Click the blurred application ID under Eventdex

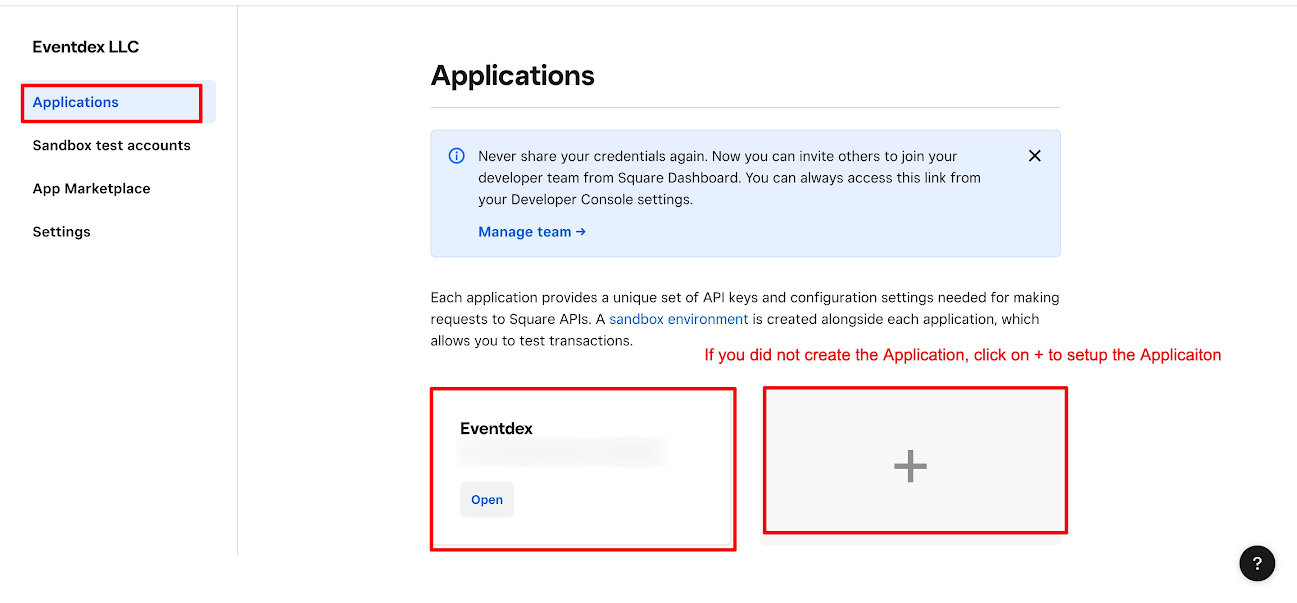tap(562, 454)
